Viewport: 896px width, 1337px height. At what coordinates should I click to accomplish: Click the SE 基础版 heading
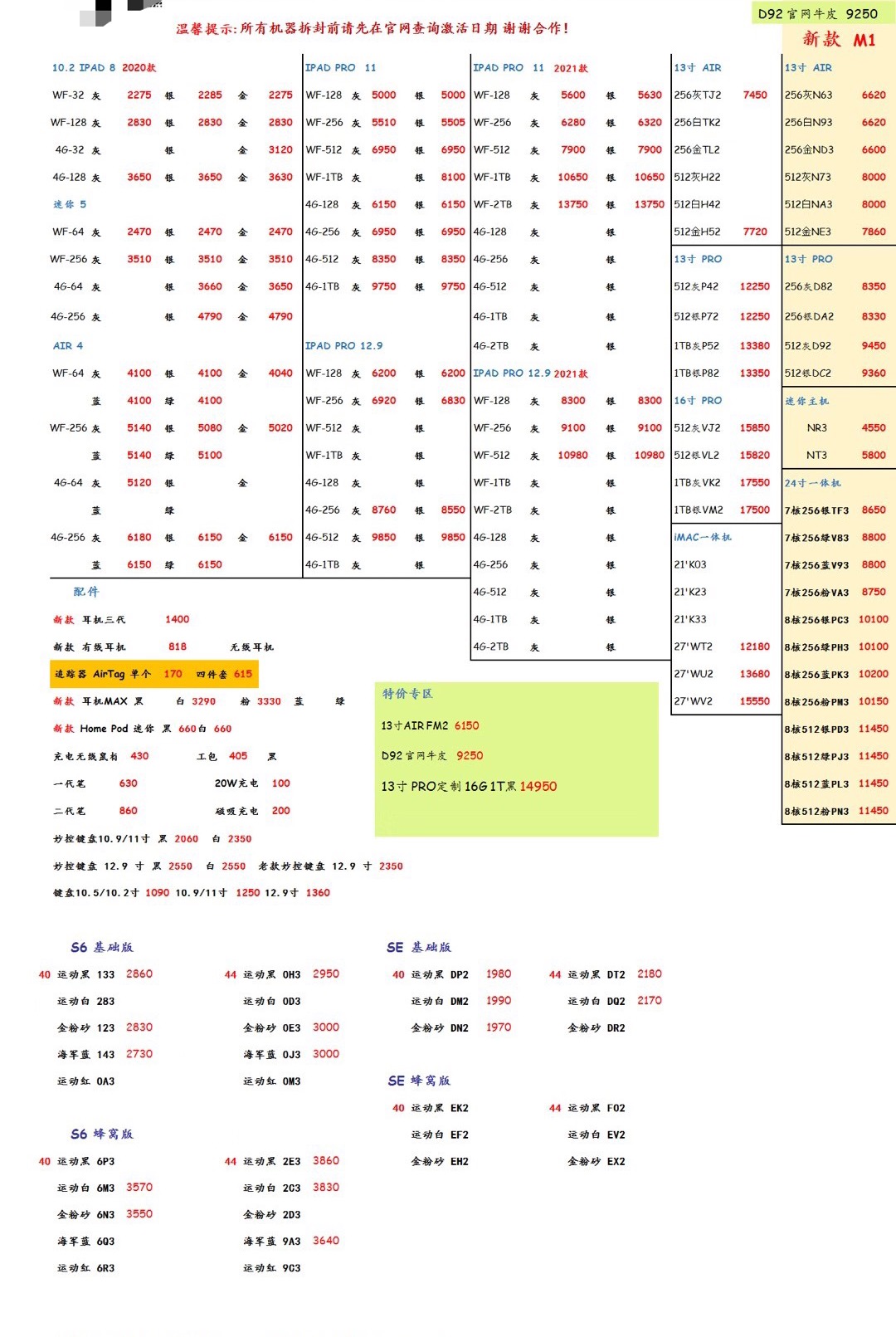point(419,947)
